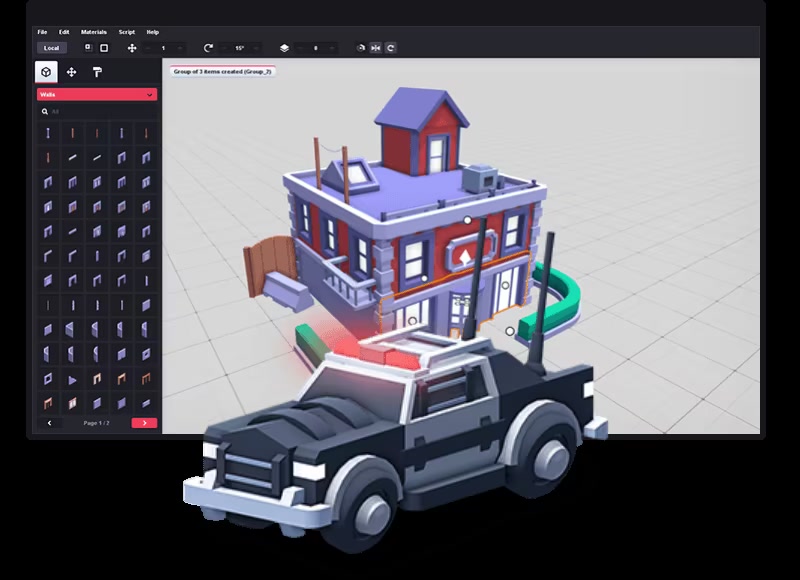This screenshot has width=800, height=580.
Task: Click the layers stack icon in the toolbar
Action: point(284,48)
